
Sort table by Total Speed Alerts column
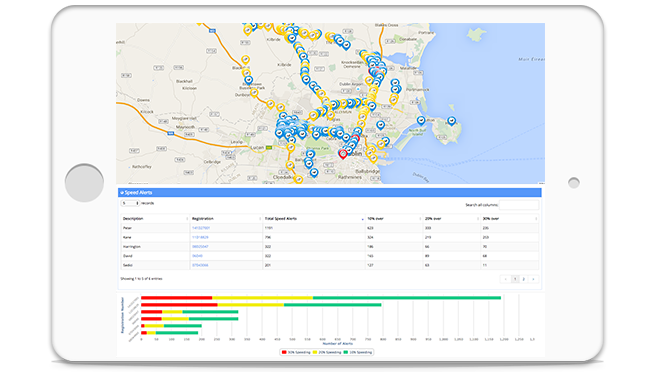click(314, 219)
